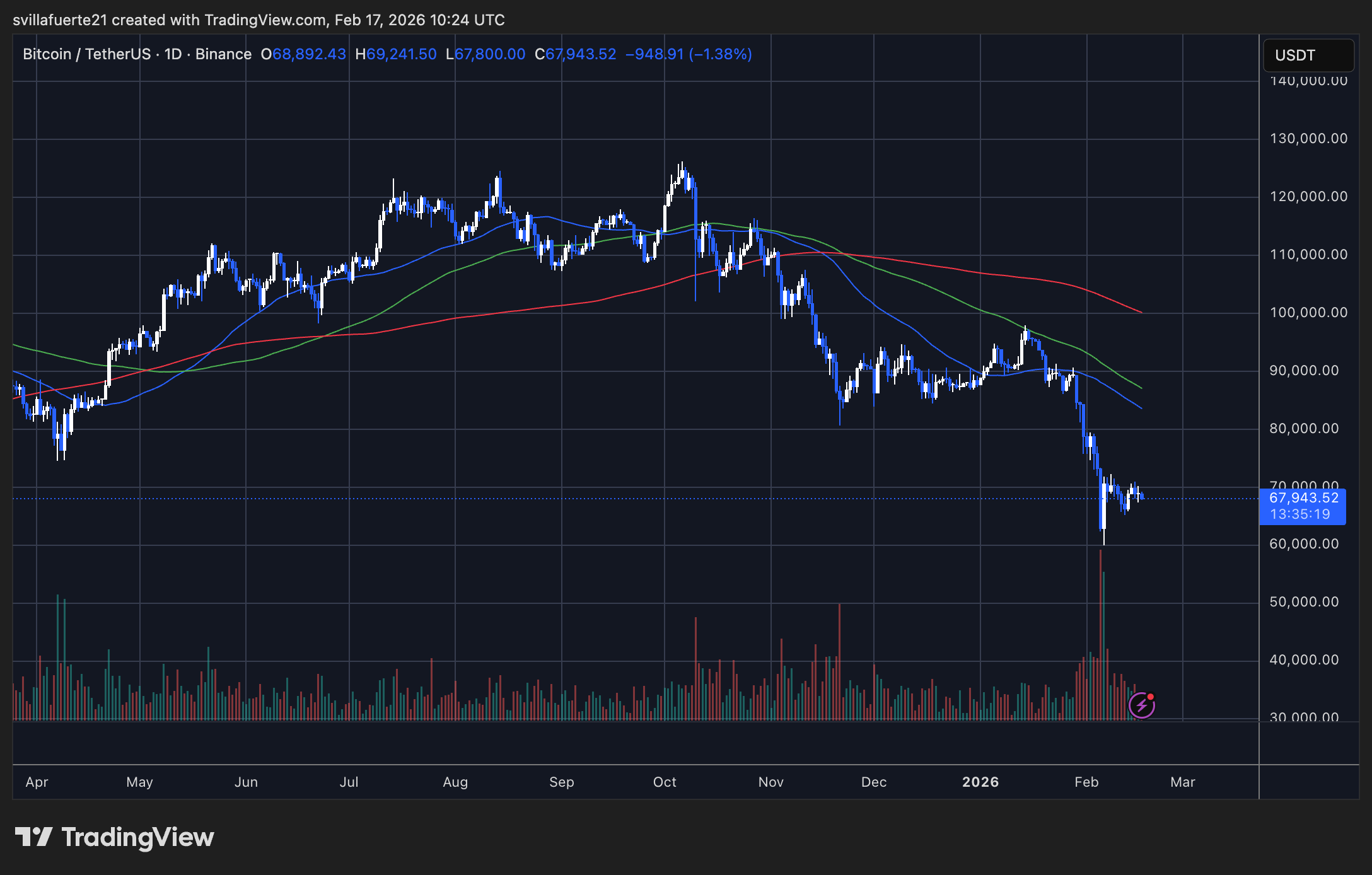
Task: Click the close value C67,943.52
Action: coord(575,54)
